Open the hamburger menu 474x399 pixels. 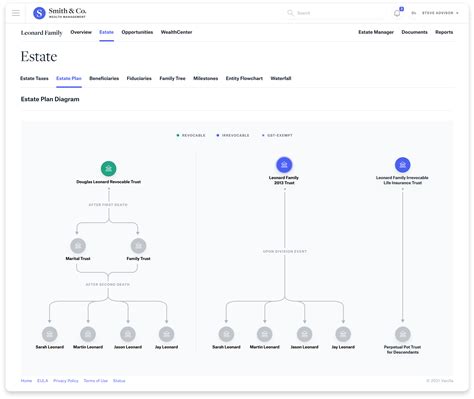(x=16, y=13)
